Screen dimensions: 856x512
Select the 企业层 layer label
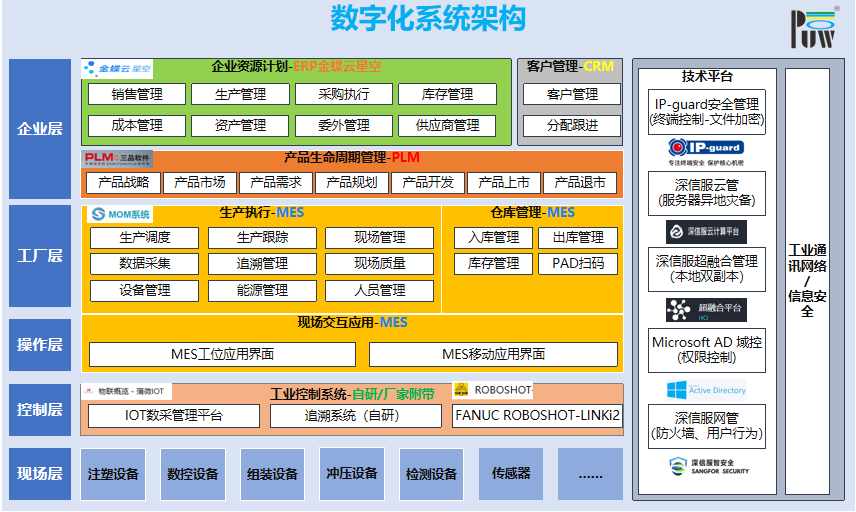click(x=40, y=129)
